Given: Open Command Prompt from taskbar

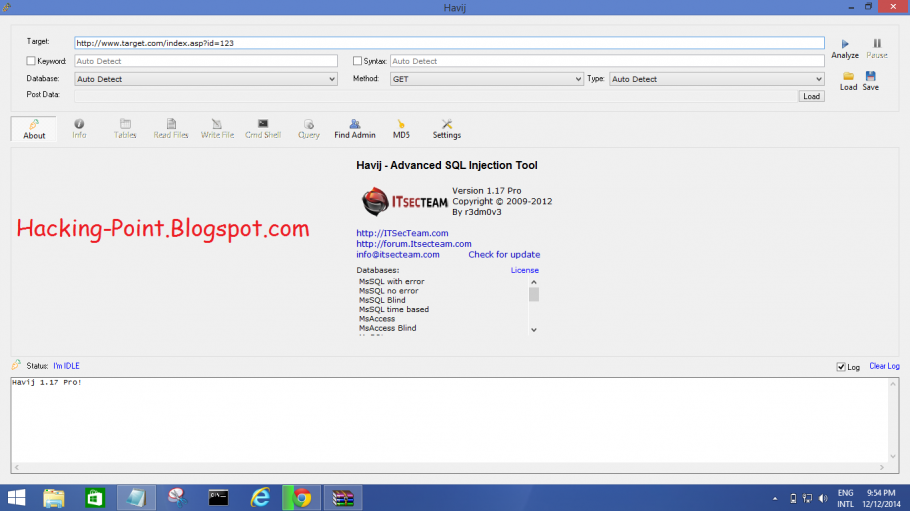Looking at the screenshot, I should [x=218, y=498].
